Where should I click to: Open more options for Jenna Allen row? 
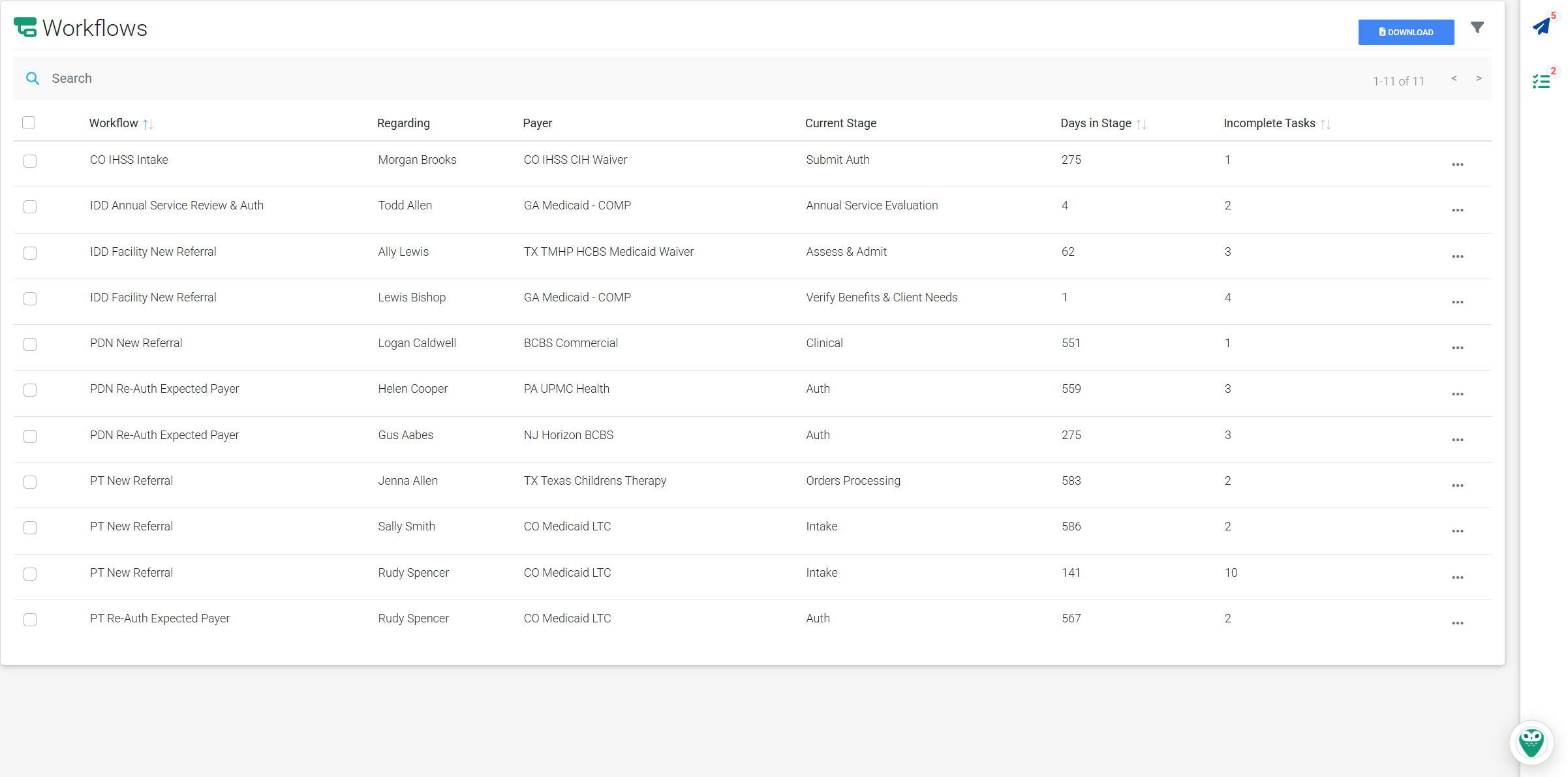point(1458,485)
